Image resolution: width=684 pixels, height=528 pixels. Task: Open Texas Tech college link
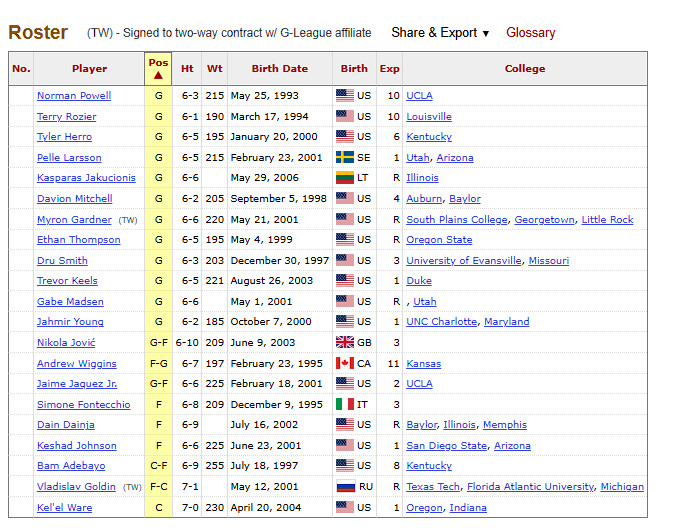[433, 487]
